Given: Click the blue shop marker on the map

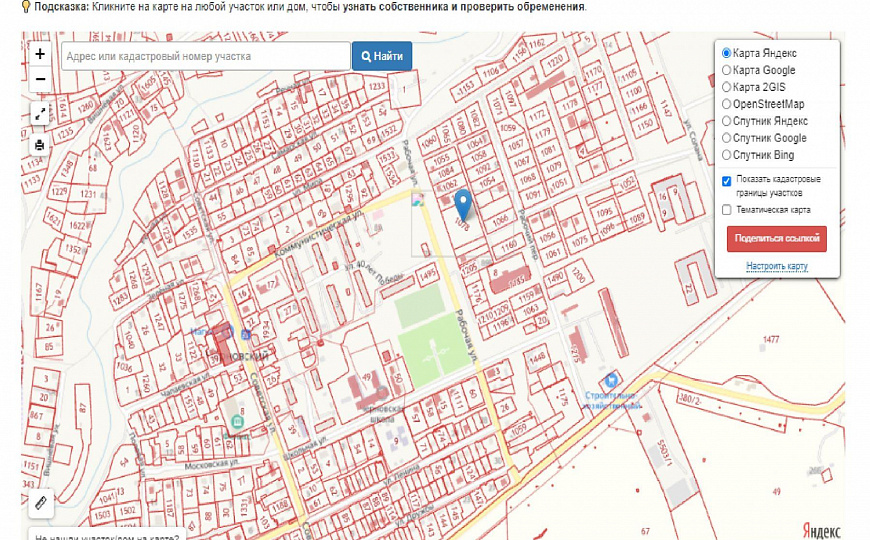Looking at the screenshot, I should coord(609,381).
